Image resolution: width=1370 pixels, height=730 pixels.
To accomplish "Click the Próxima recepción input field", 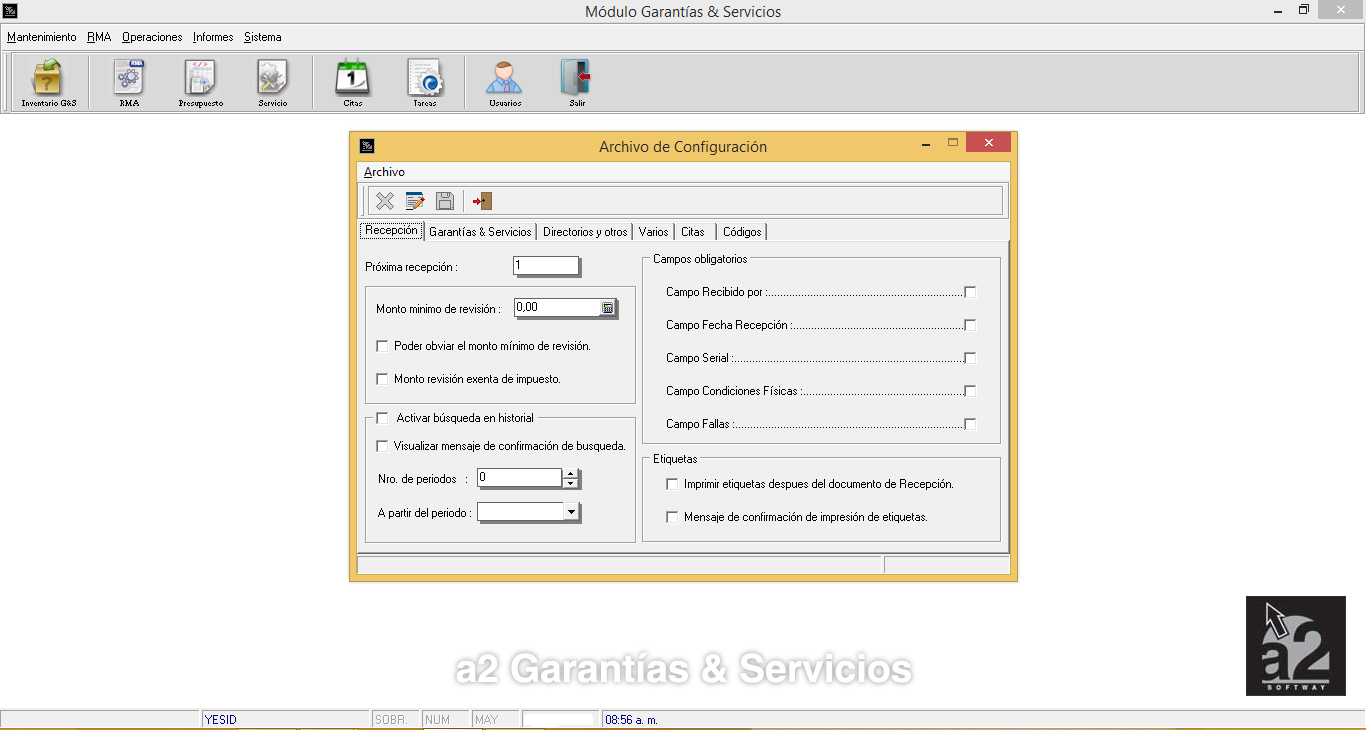I will tap(545, 266).
